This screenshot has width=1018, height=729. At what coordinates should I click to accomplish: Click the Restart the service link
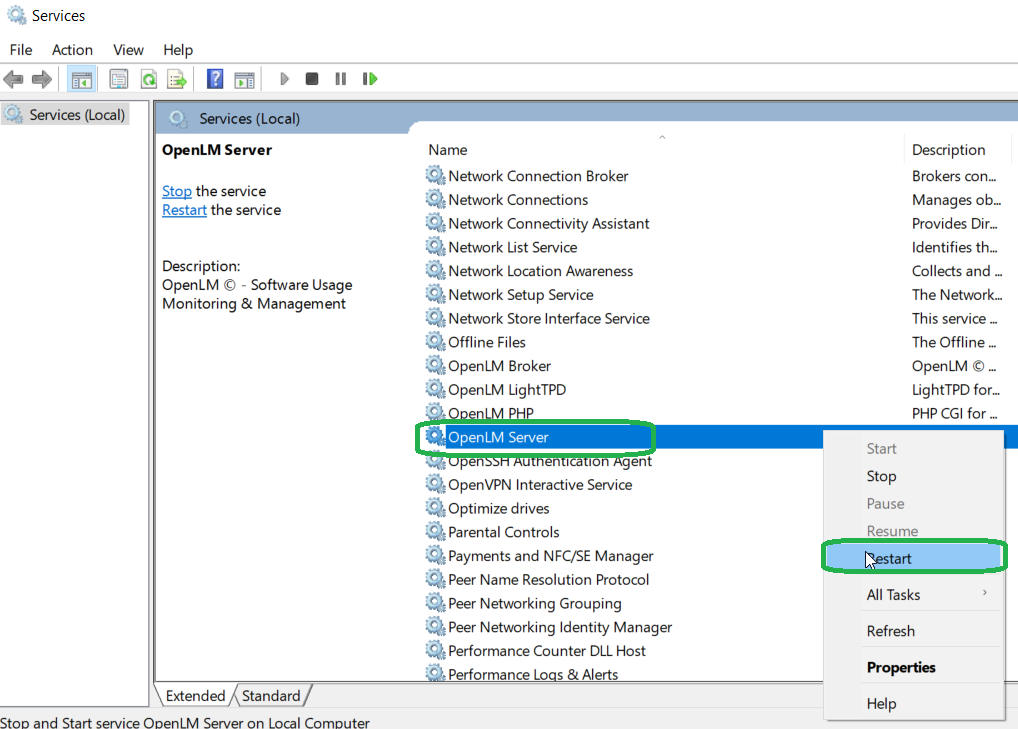click(x=184, y=210)
